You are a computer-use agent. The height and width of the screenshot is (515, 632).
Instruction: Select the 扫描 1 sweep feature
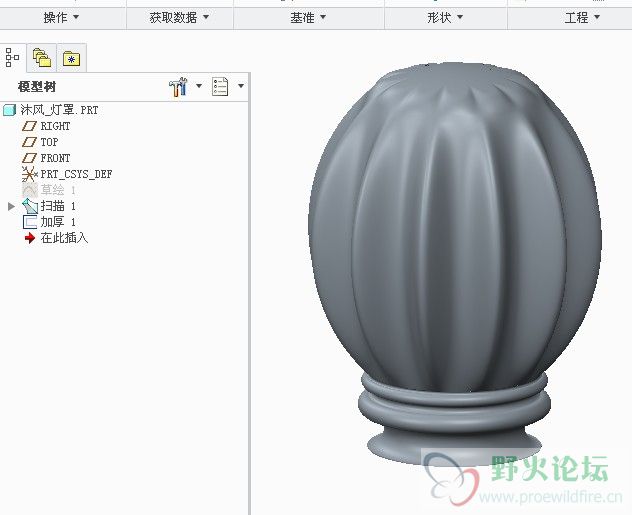[58, 206]
